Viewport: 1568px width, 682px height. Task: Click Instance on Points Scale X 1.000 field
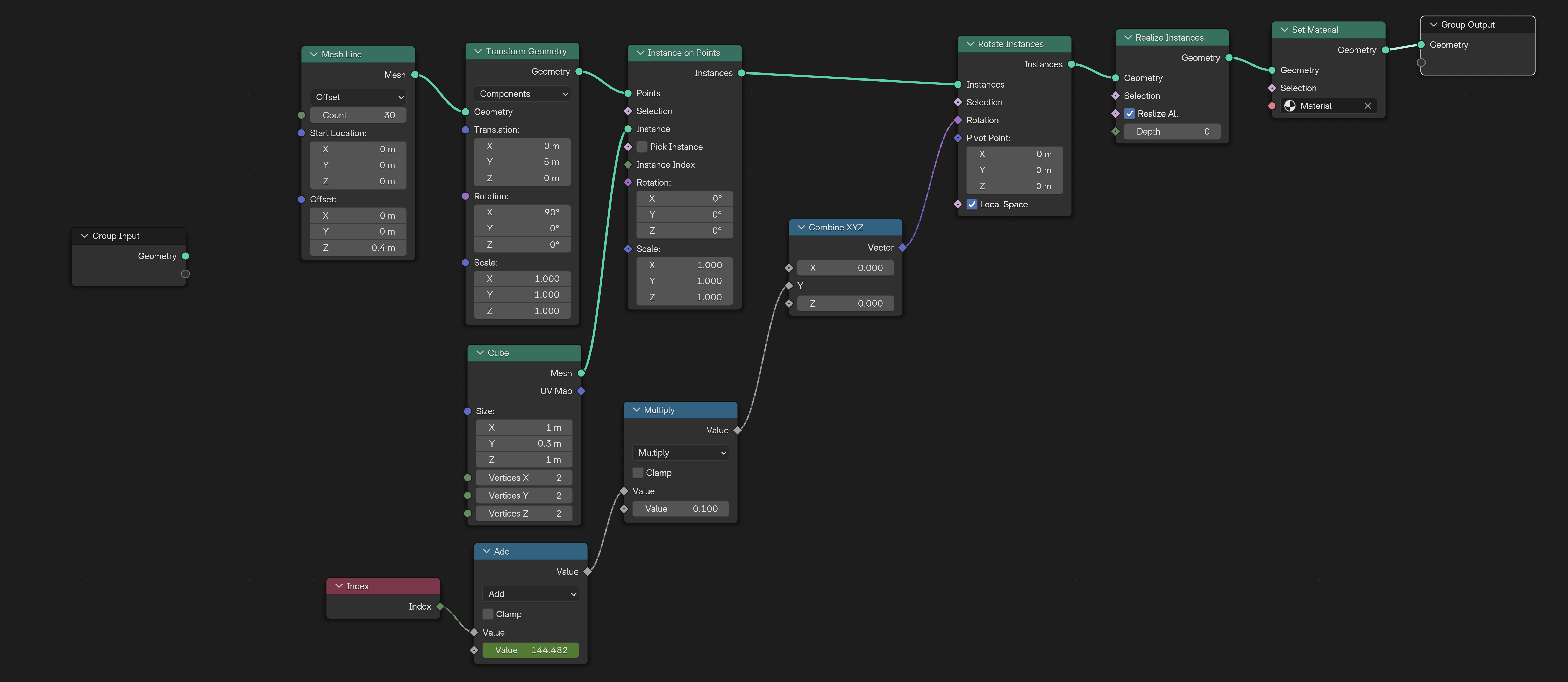coord(685,265)
